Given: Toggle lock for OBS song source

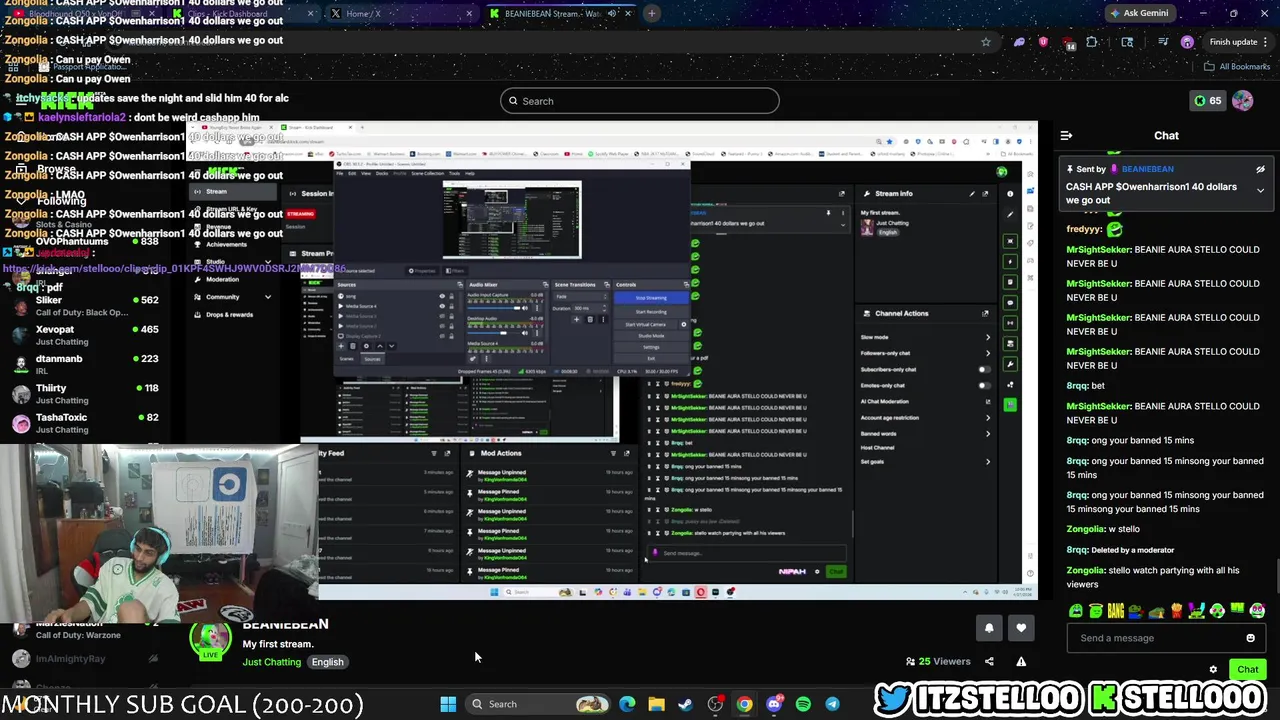Looking at the screenshot, I should (452, 297).
